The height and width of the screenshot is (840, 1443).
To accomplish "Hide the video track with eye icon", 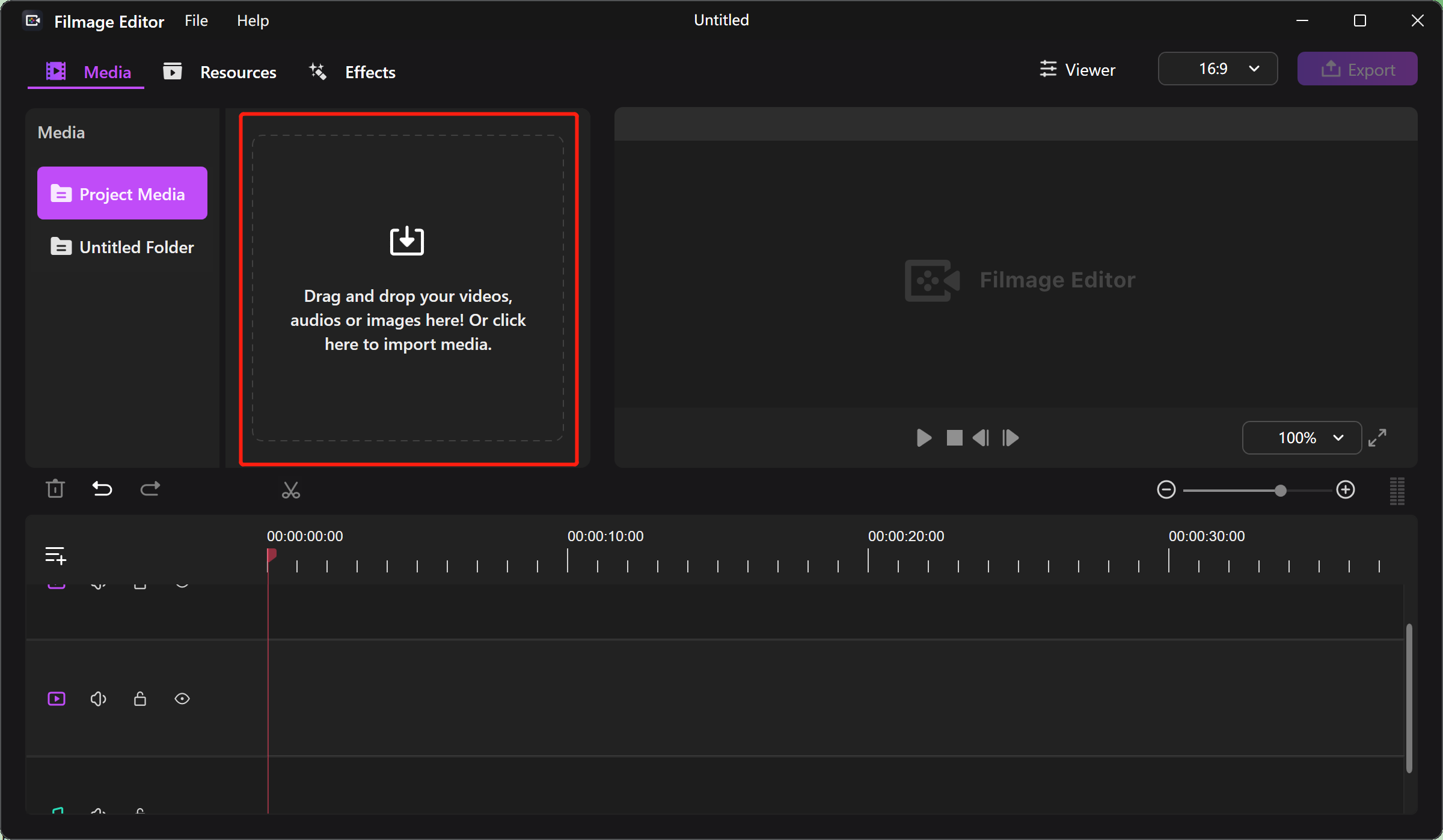I will tap(182, 699).
